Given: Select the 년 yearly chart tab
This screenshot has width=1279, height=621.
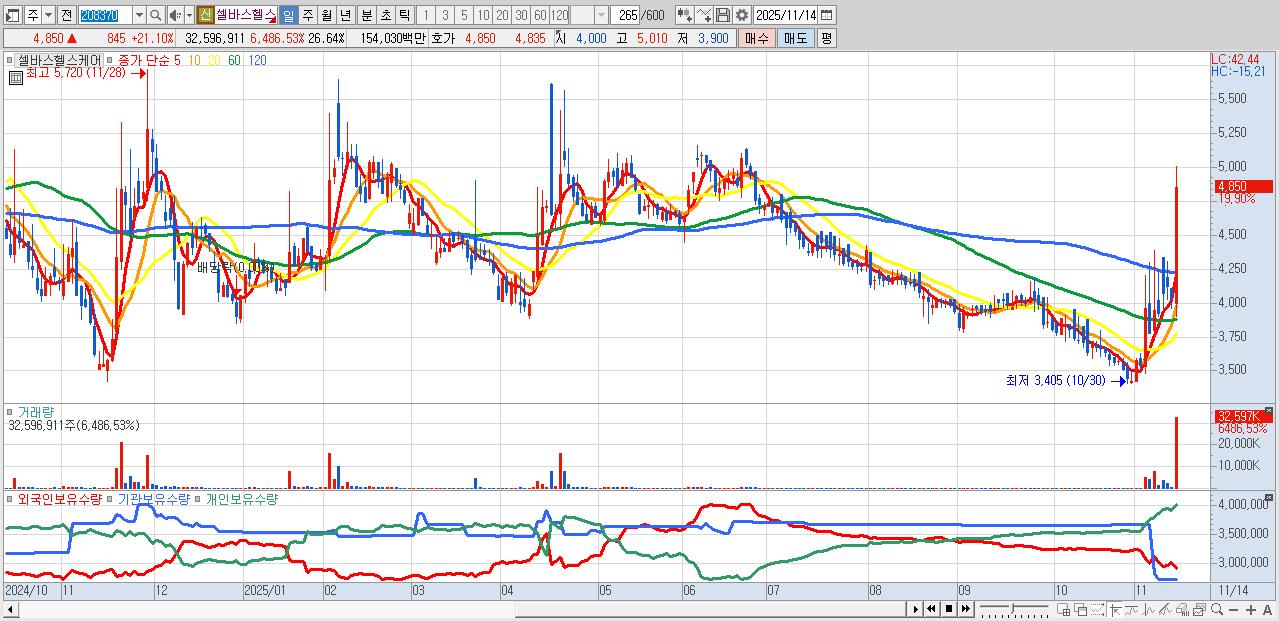Looking at the screenshot, I should pyautogui.click(x=345, y=15).
